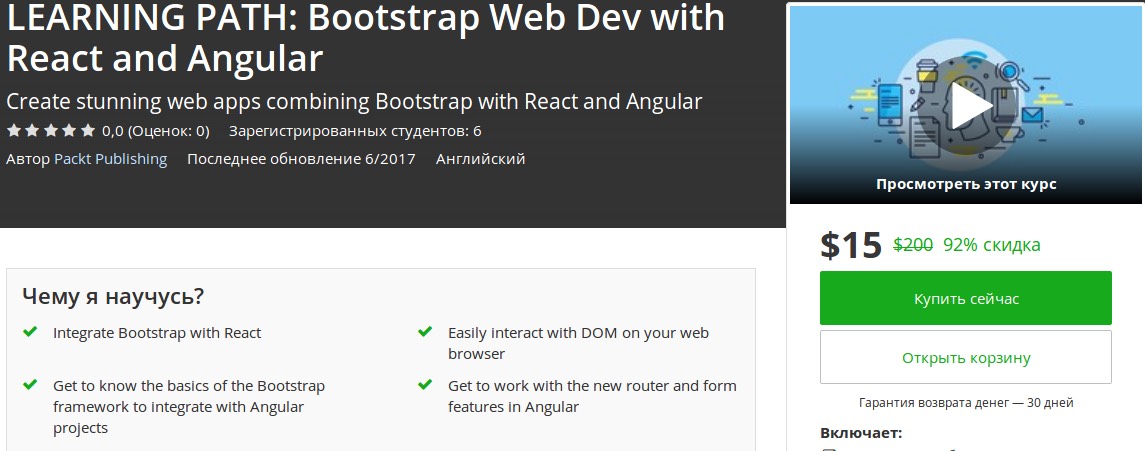
Task: Click the checkmark beside Integrate Bootstrap with React
Action: pos(30,332)
